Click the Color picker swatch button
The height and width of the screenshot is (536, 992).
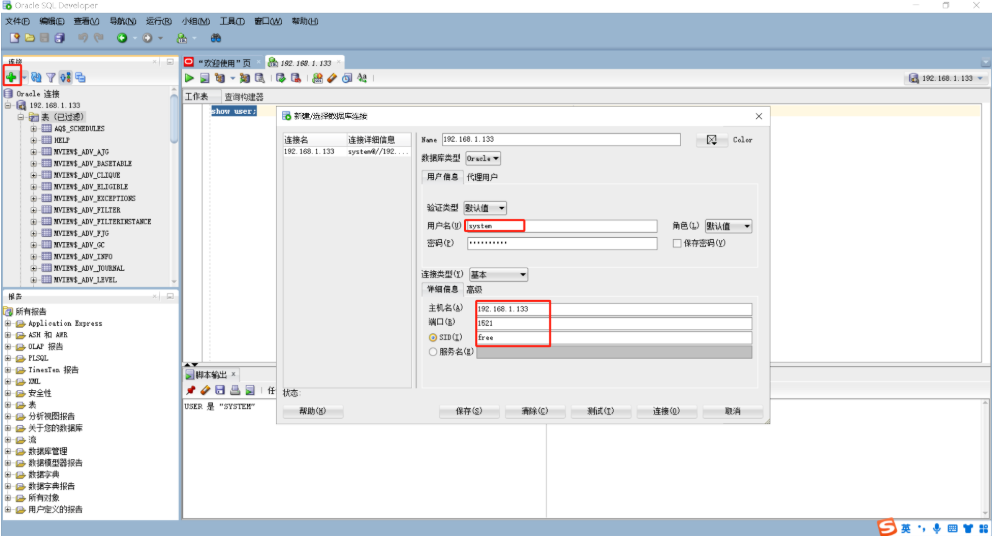point(712,140)
